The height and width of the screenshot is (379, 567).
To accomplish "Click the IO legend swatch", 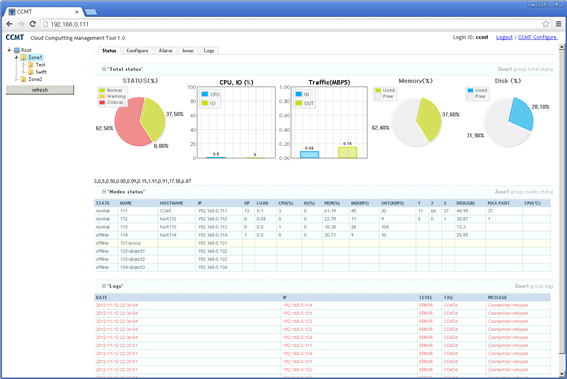I will [x=205, y=103].
